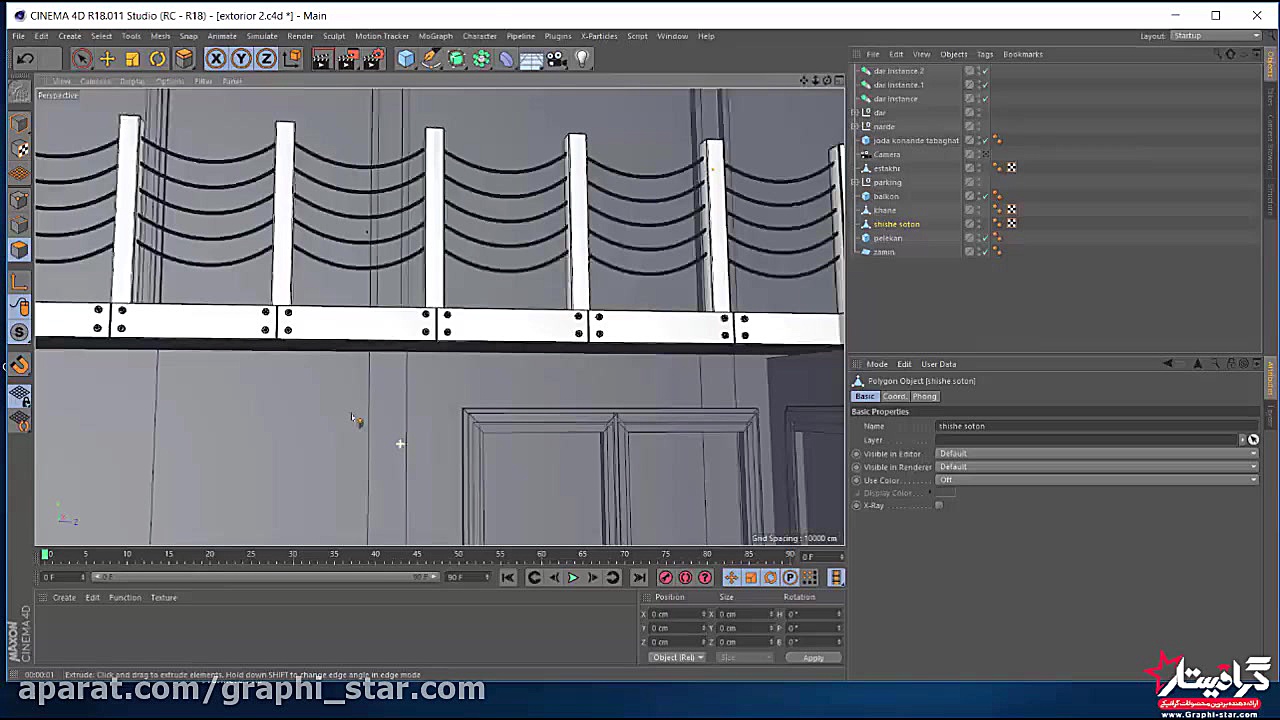Image resolution: width=1280 pixels, height=720 pixels.
Task: Click the Apply button
Action: (812, 658)
